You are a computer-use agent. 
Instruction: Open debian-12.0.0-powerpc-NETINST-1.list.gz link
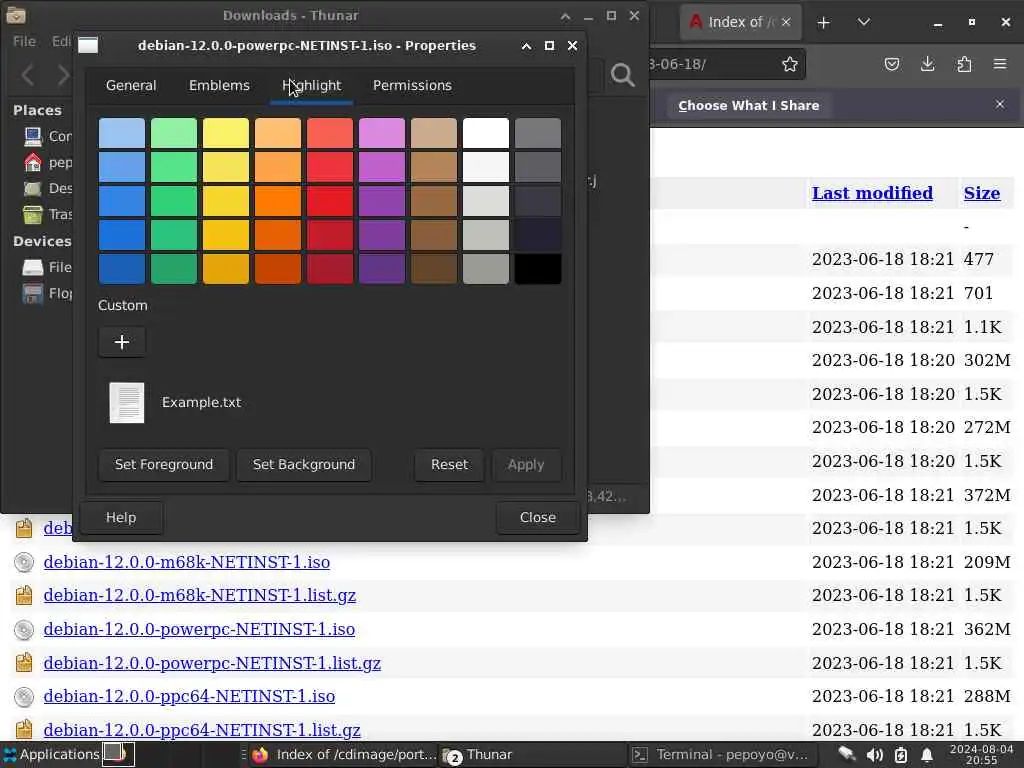pyautogui.click(x=212, y=664)
